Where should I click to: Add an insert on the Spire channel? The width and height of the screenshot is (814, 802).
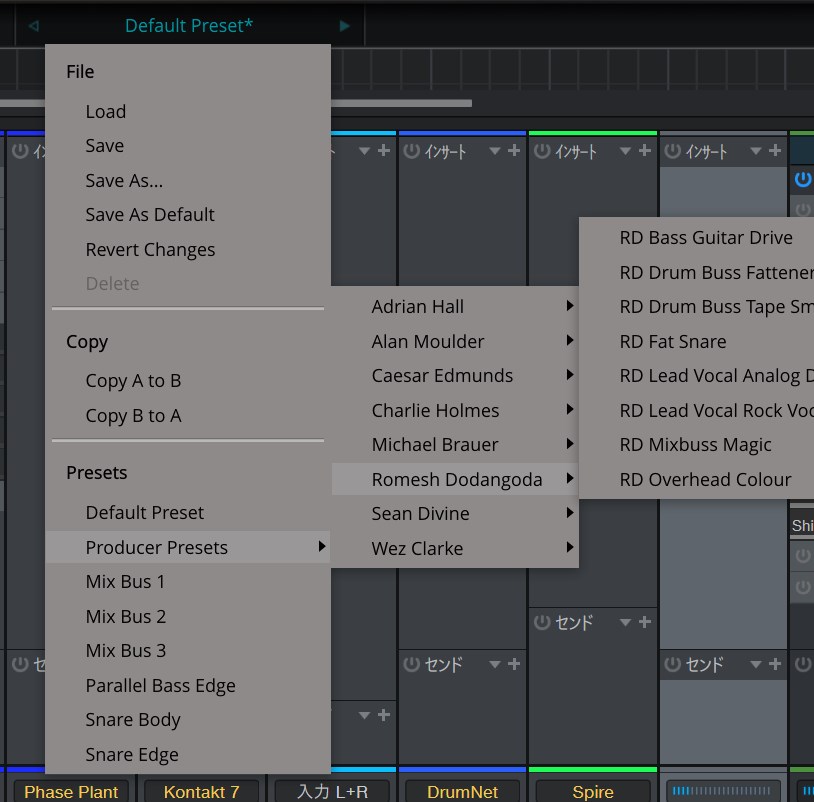coord(644,151)
